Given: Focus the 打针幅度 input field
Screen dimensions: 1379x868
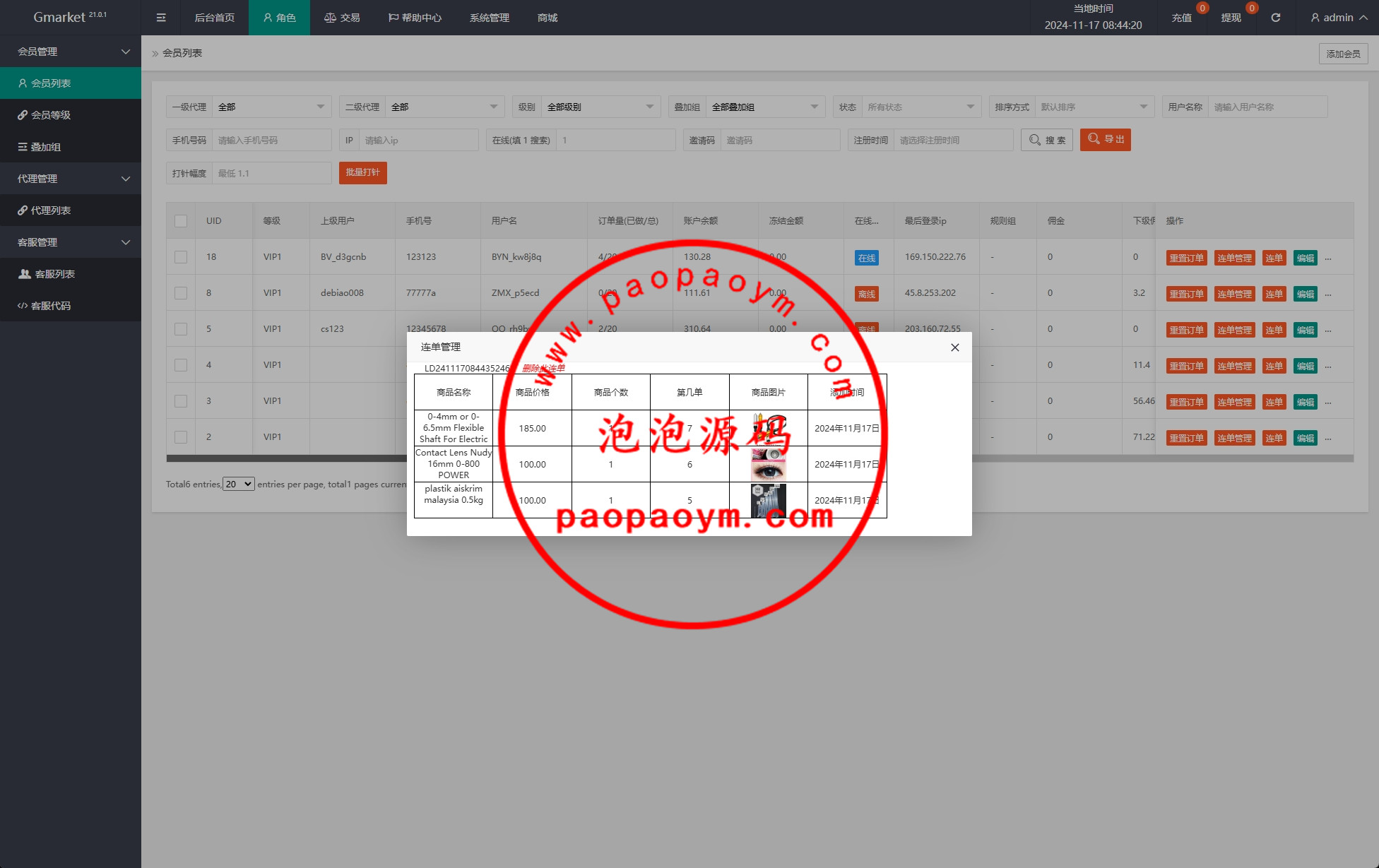Looking at the screenshot, I should tap(272, 174).
